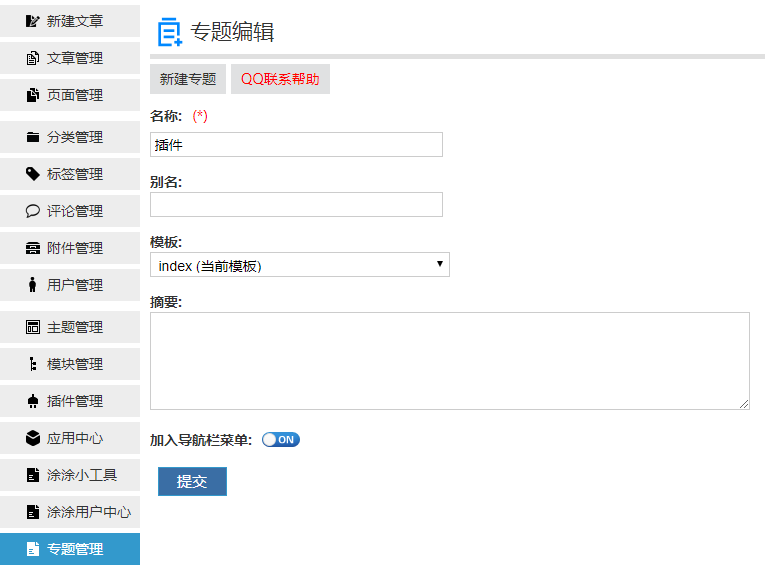
Task: Click inside the 摘要 text area
Action: (x=449, y=360)
